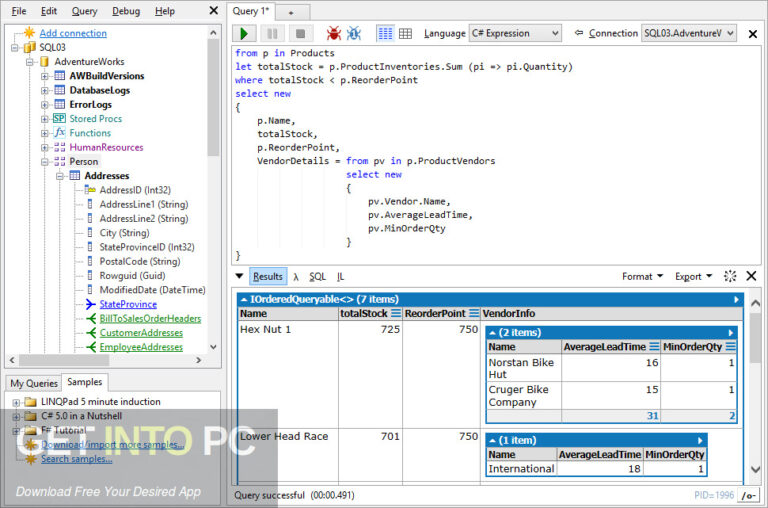Click the arrow icon beside Connection label
This screenshot has height=508, width=768.
579,33
